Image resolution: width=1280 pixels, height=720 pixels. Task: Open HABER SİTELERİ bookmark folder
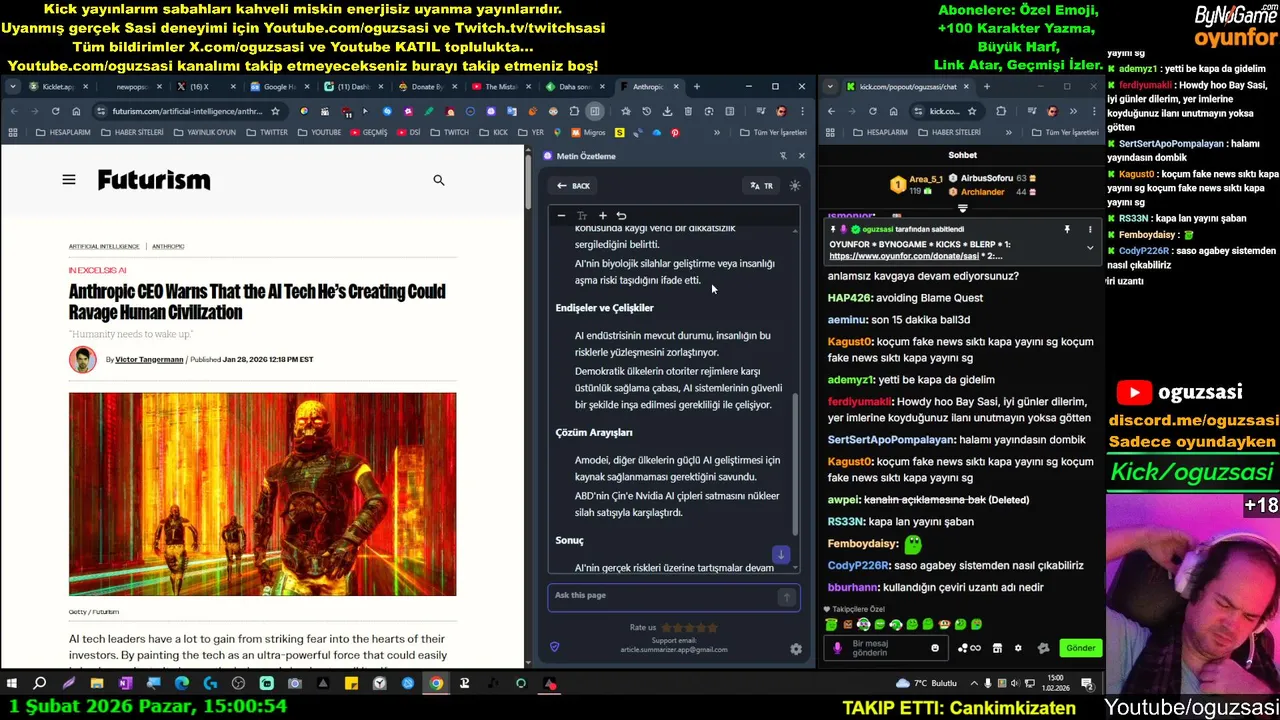tap(132, 132)
